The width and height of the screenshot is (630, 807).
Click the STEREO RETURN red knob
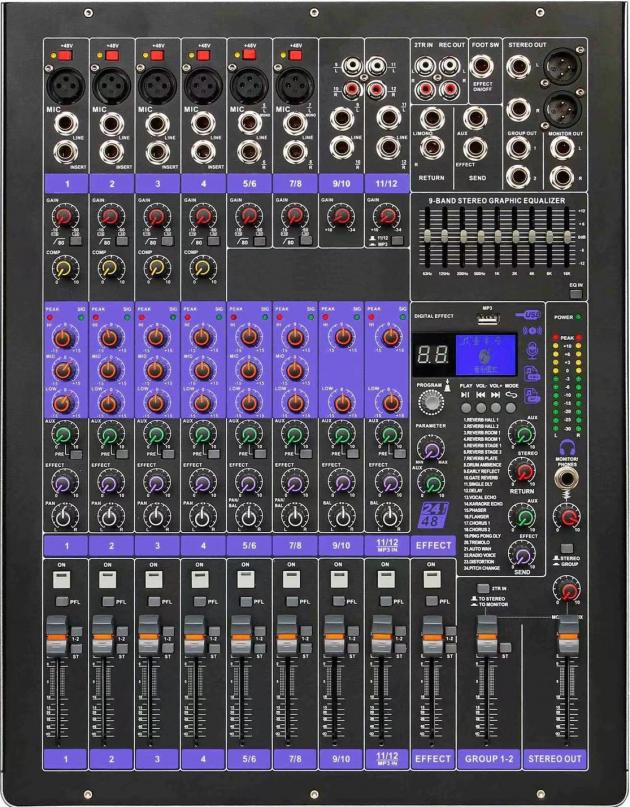coord(524,471)
